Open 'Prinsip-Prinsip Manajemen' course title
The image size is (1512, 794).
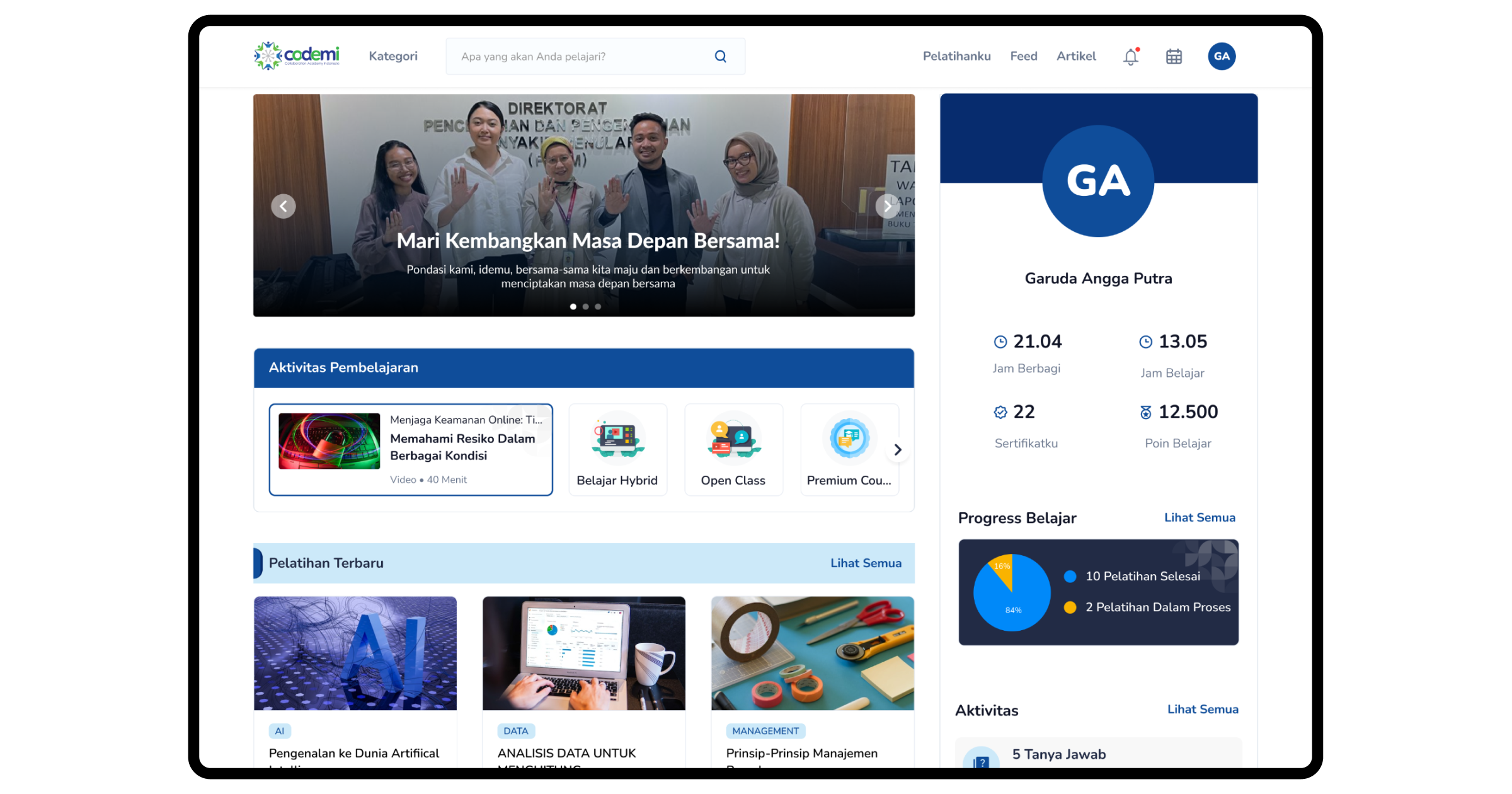pyautogui.click(x=801, y=753)
